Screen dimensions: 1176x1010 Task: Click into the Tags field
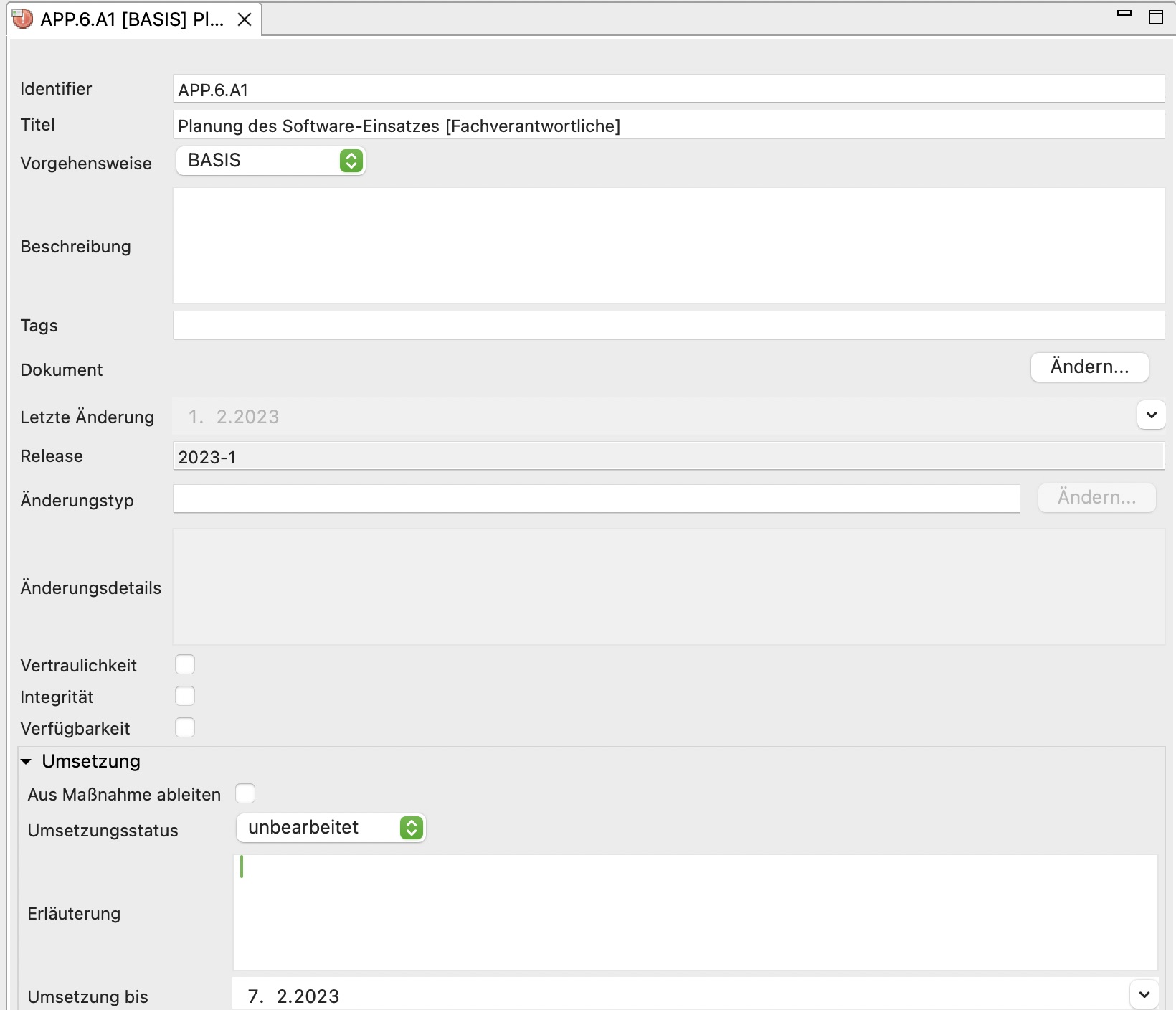[x=668, y=326]
